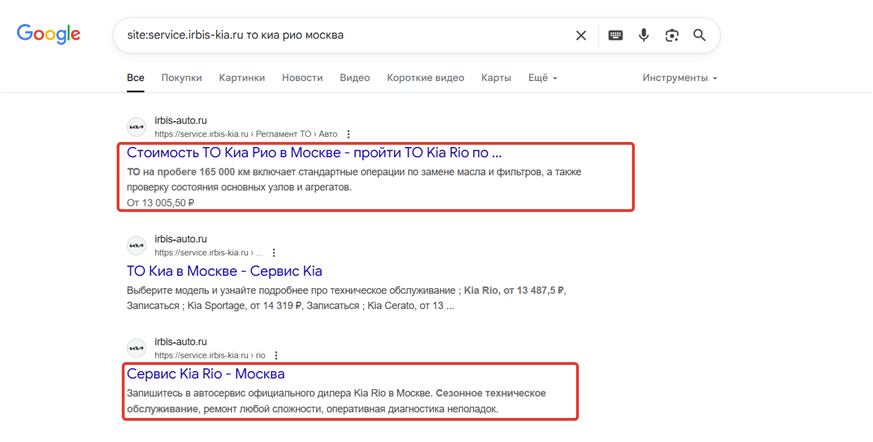873x442 pixels.
Task: Click Kia favicon of first result
Action: tap(136, 126)
